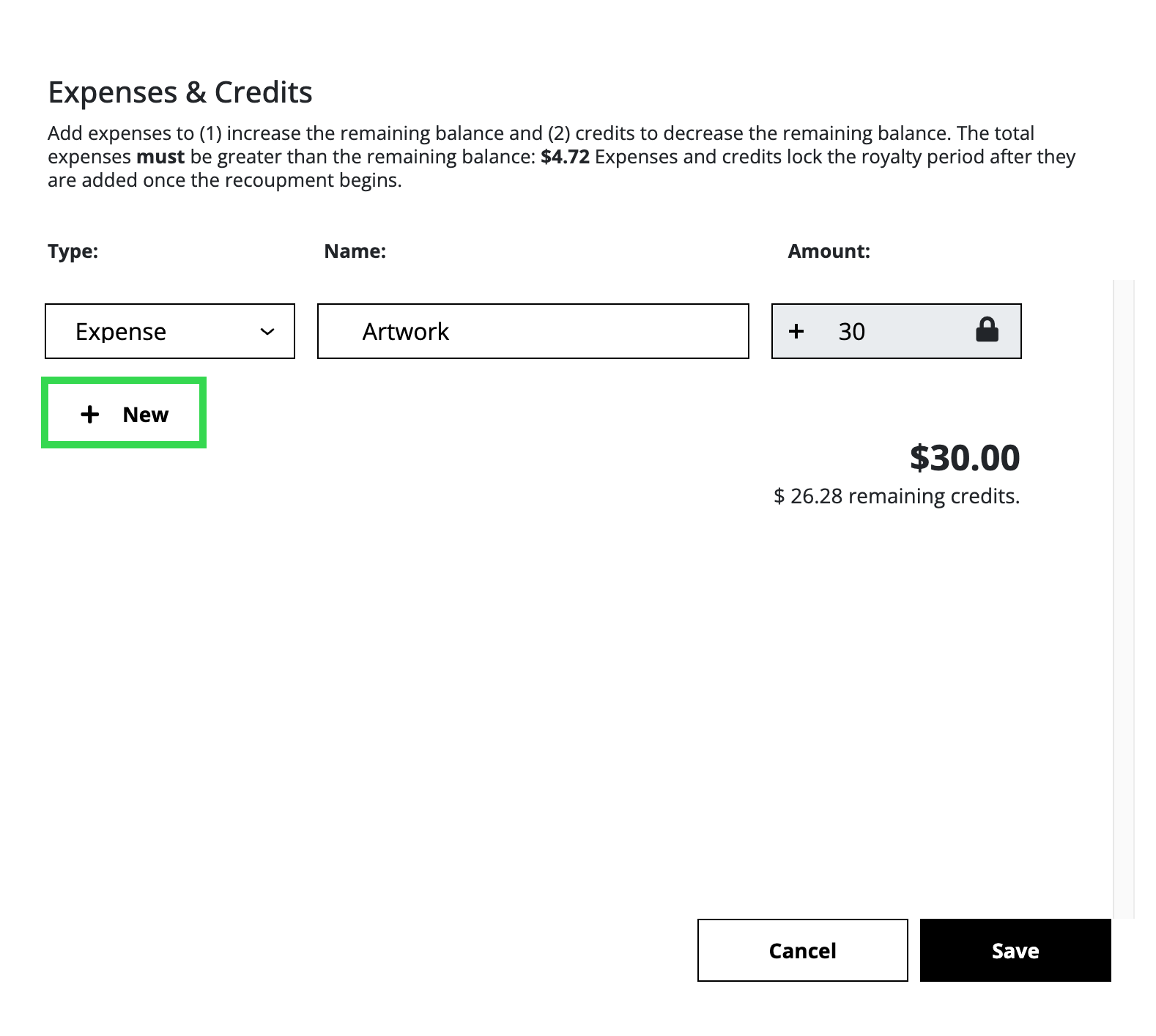The height and width of the screenshot is (1036, 1156).
Task: Expand the Type dropdown chevron arrow
Action: (x=267, y=332)
